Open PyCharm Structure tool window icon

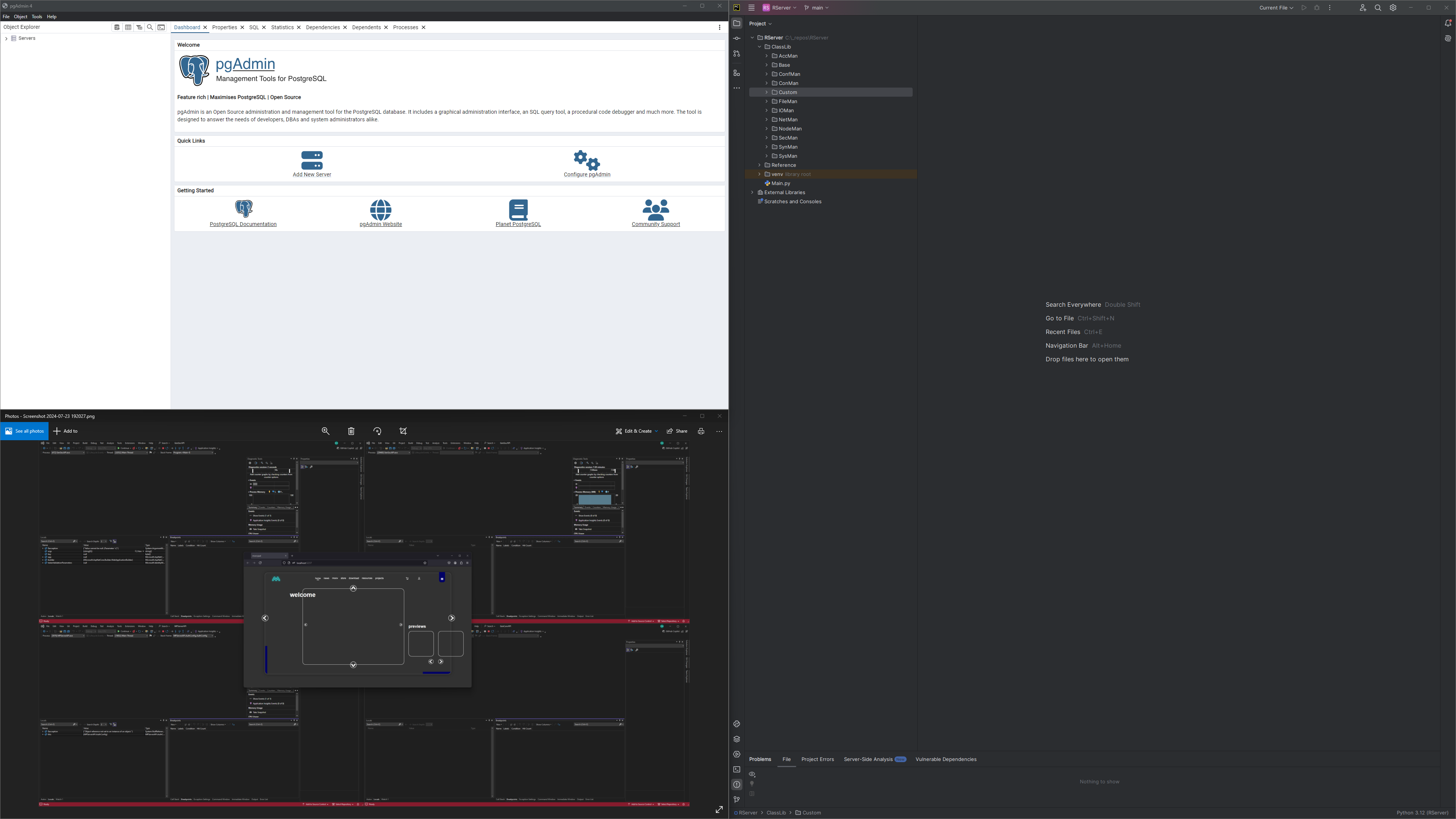(x=736, y=73)
